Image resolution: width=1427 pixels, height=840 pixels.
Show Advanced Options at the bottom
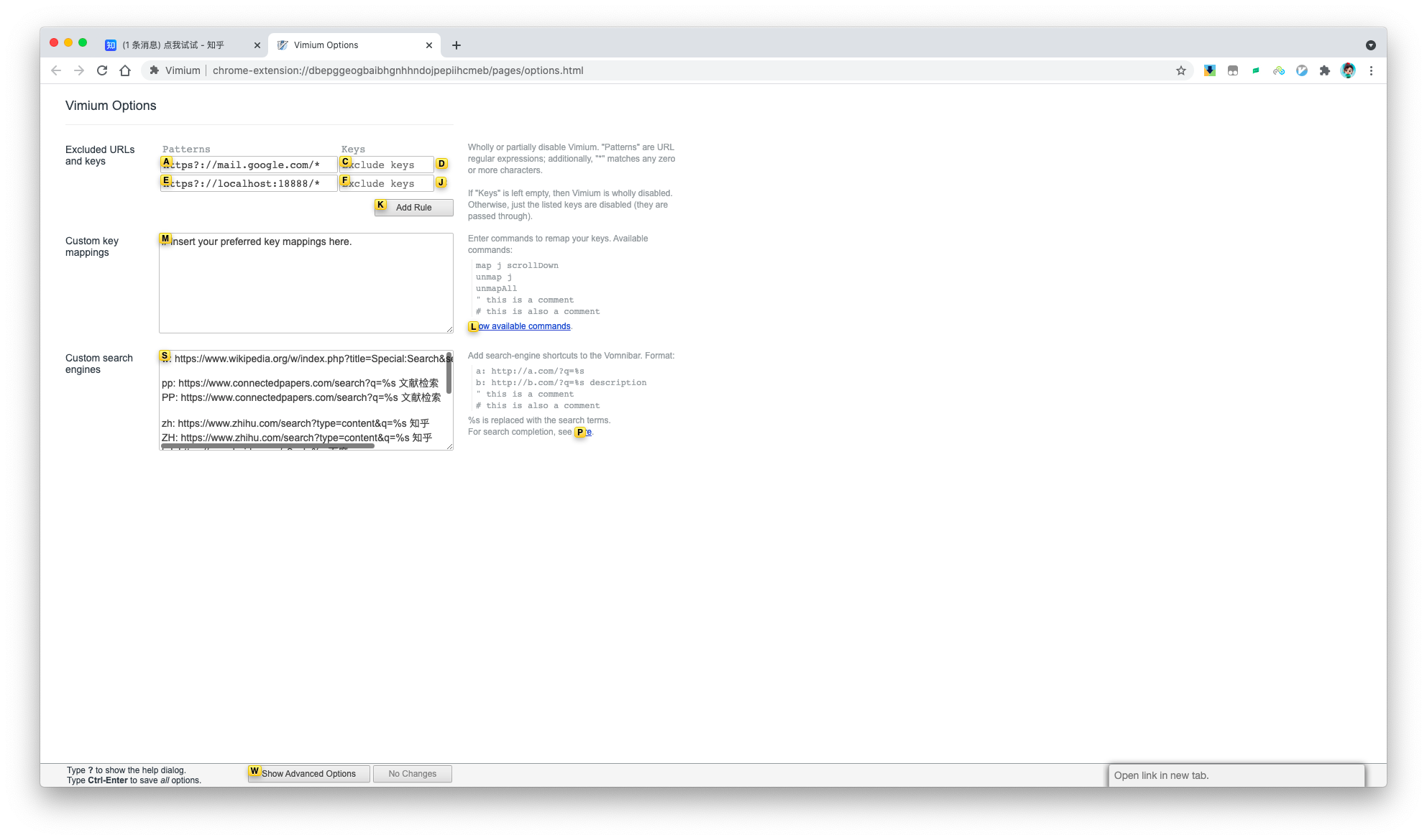[308, 774]
